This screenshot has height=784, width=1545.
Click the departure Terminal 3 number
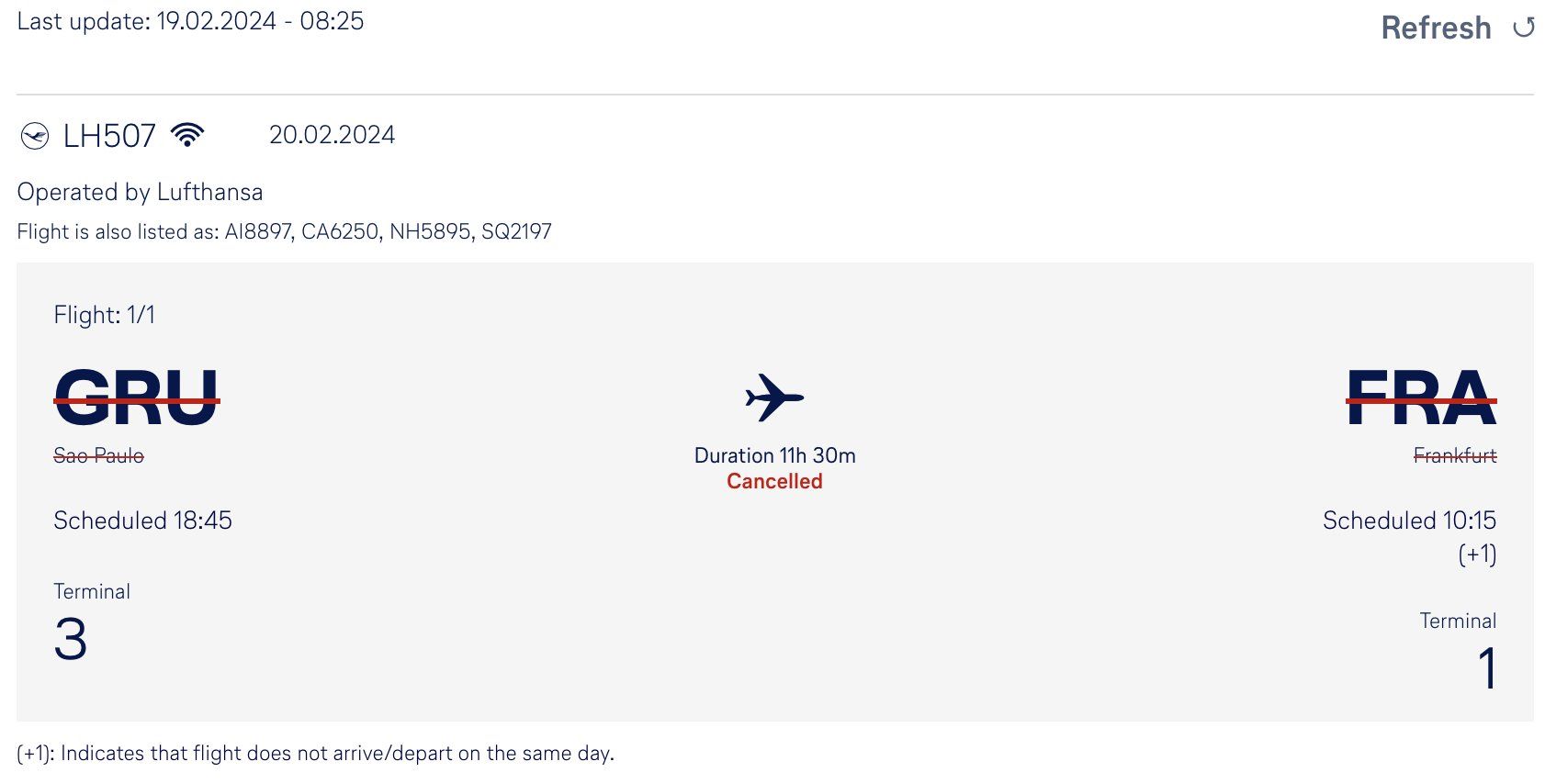(71, 640)
